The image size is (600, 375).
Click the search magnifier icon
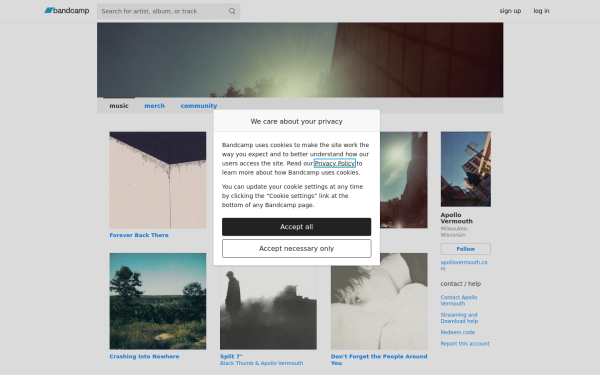pos(232,11)
